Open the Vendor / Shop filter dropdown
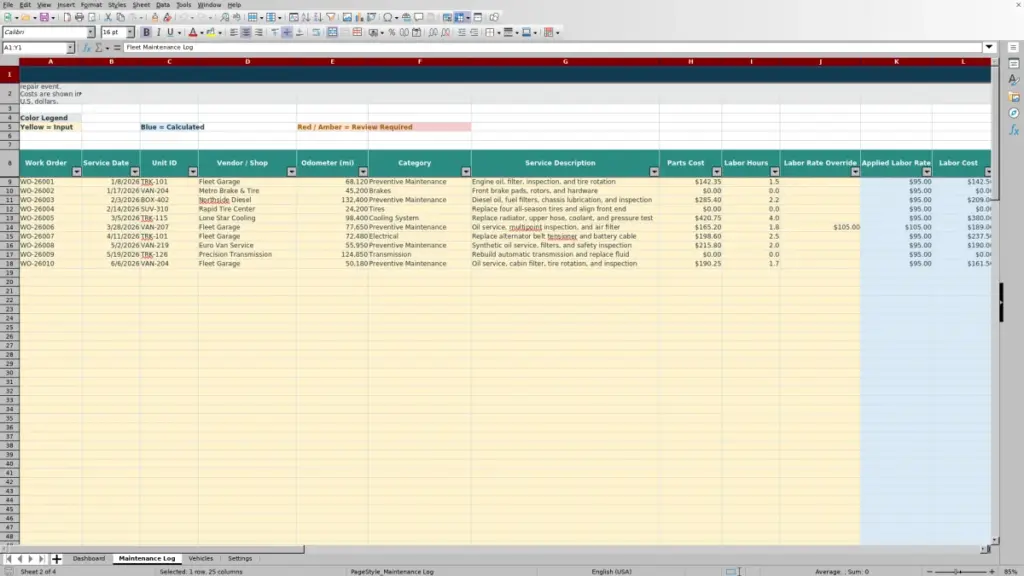Viewport: 1024px width, 576px height. click(291, 172)
